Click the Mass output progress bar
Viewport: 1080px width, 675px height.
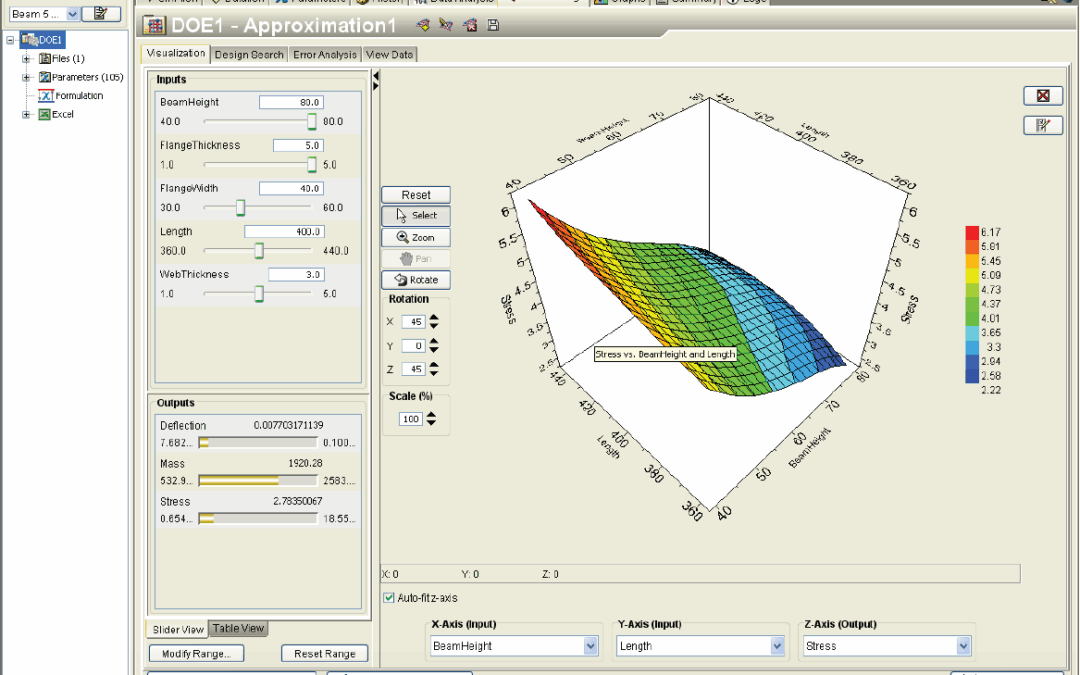point(258,481)
